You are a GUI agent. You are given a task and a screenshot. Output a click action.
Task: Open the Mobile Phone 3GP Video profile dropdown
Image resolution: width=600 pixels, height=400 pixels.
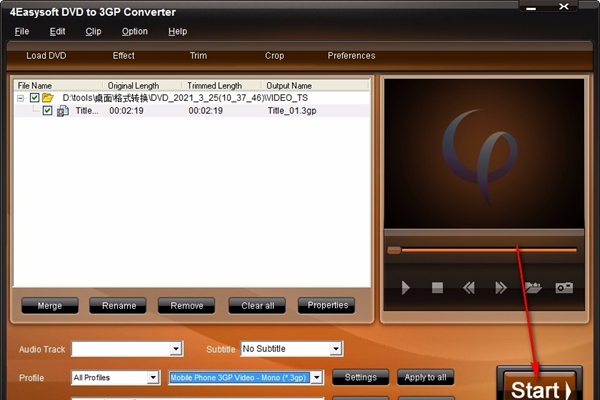click(316, 377)
